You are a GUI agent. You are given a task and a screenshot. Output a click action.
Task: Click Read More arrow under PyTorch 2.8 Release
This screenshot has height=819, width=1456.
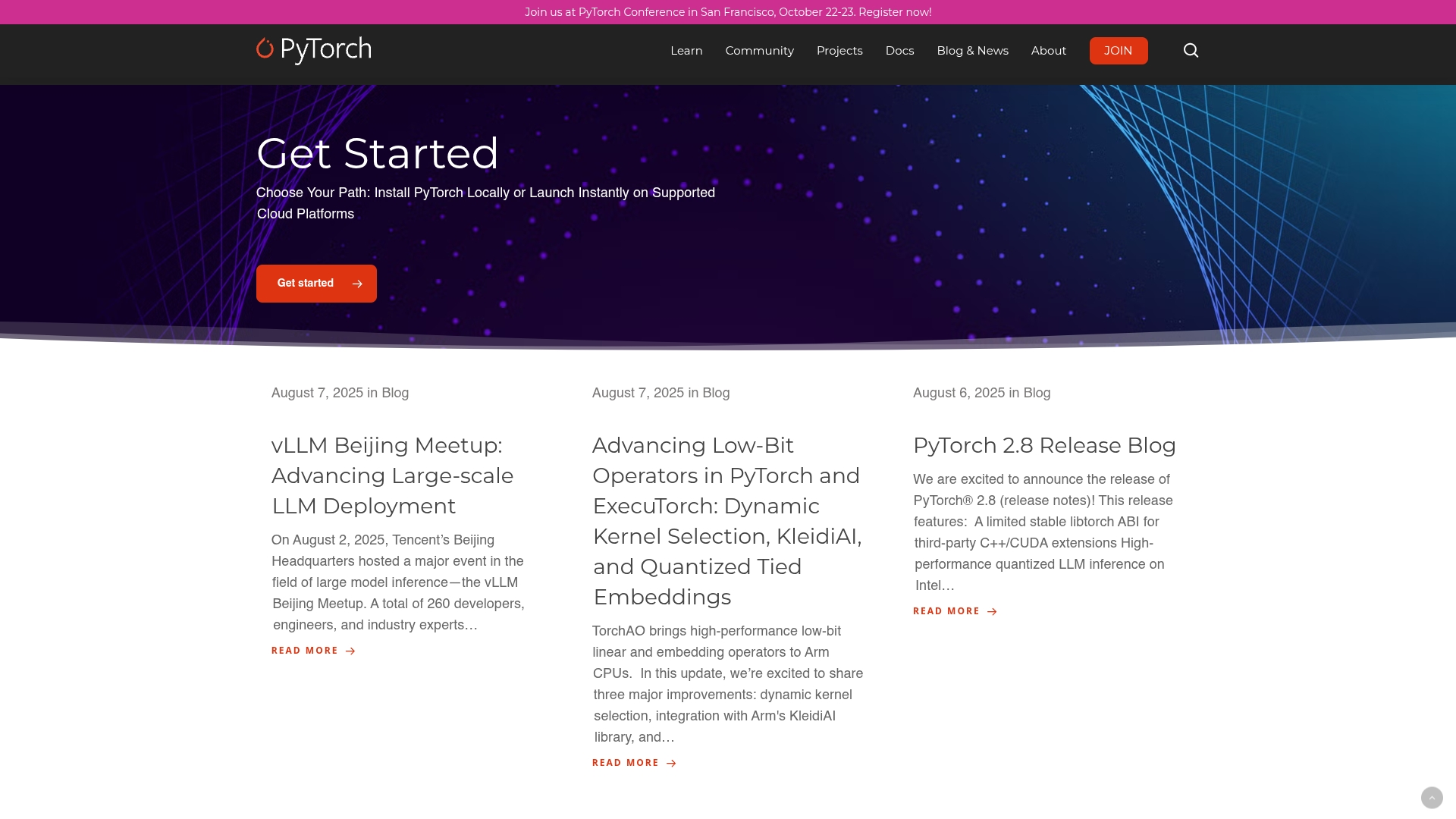(x=992, y=611)
